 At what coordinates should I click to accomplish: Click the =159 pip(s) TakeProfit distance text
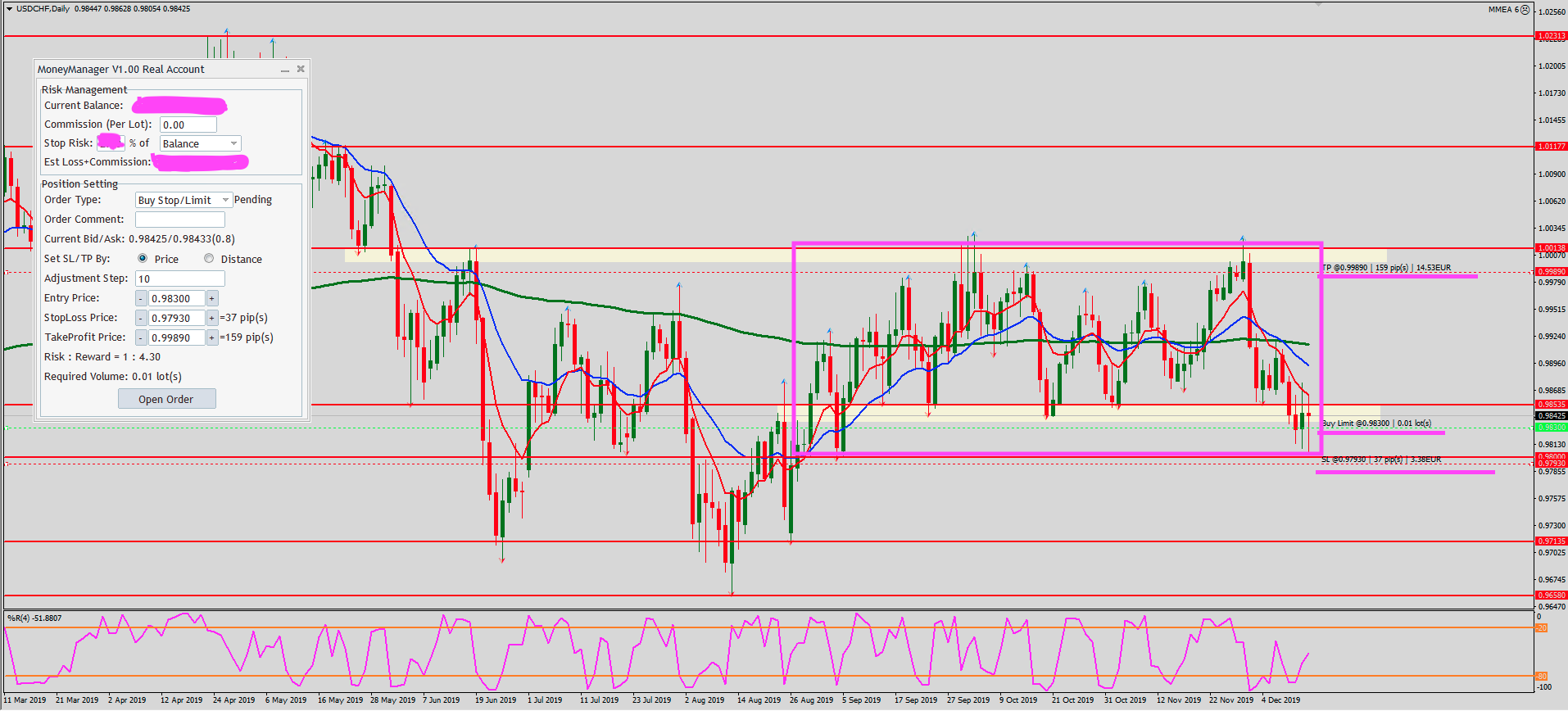[x=247, y=337]
